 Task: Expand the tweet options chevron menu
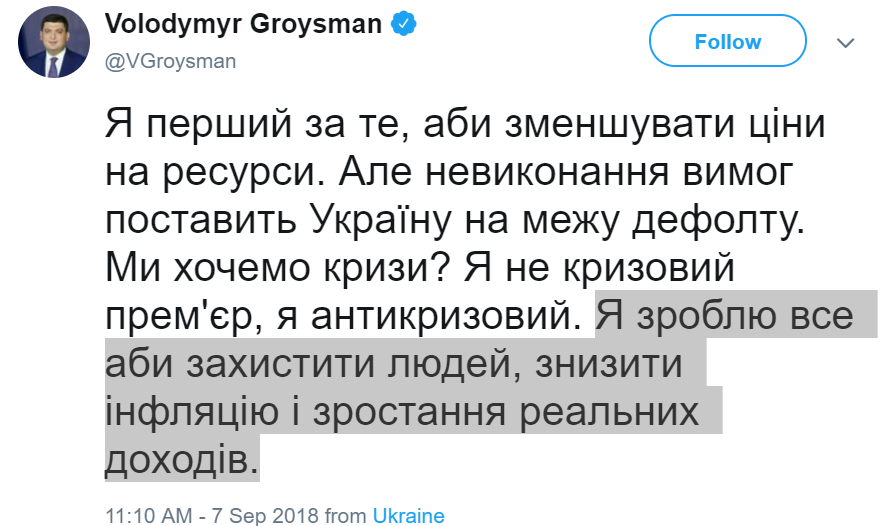pos(846,43)
